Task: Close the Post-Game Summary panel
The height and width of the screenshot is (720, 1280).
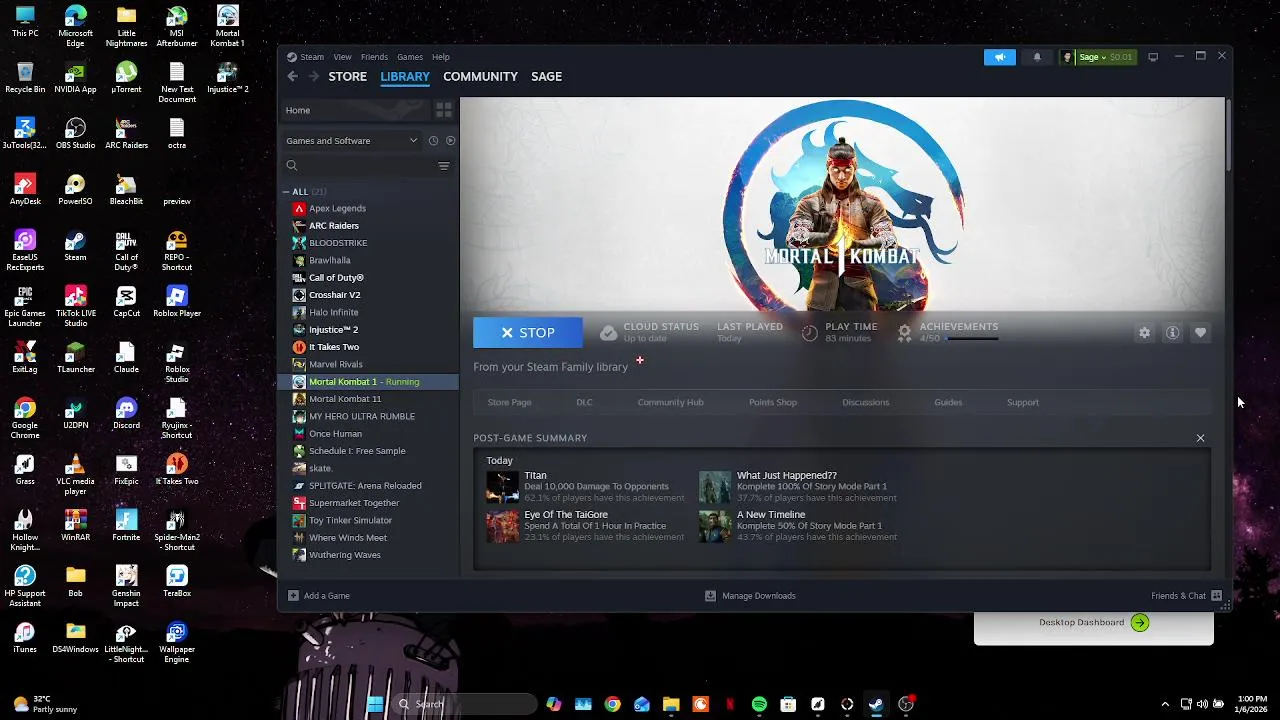Action: (x=1200, y=438)
